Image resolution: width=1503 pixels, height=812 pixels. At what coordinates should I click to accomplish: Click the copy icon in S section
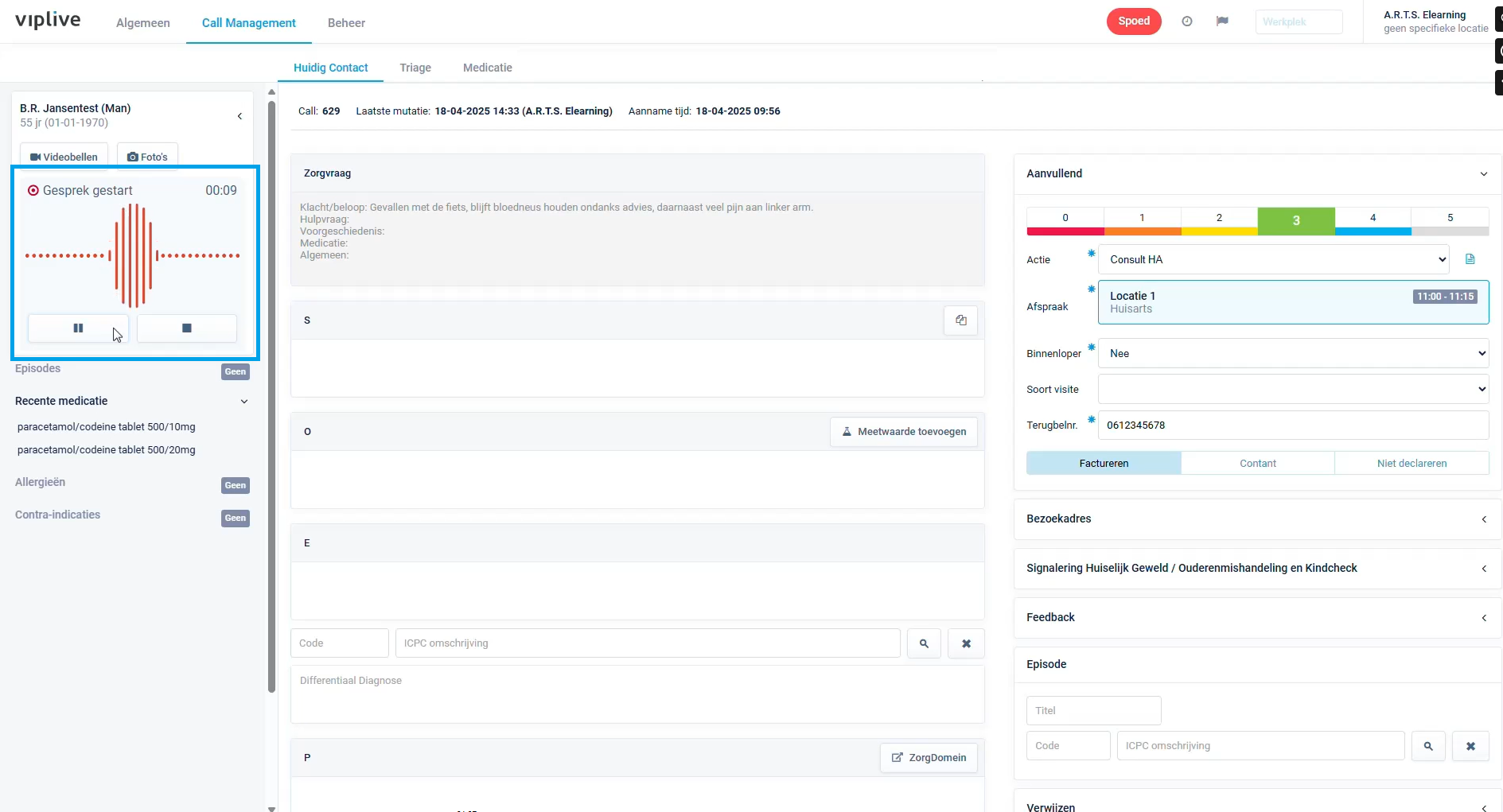coord(960,321)
